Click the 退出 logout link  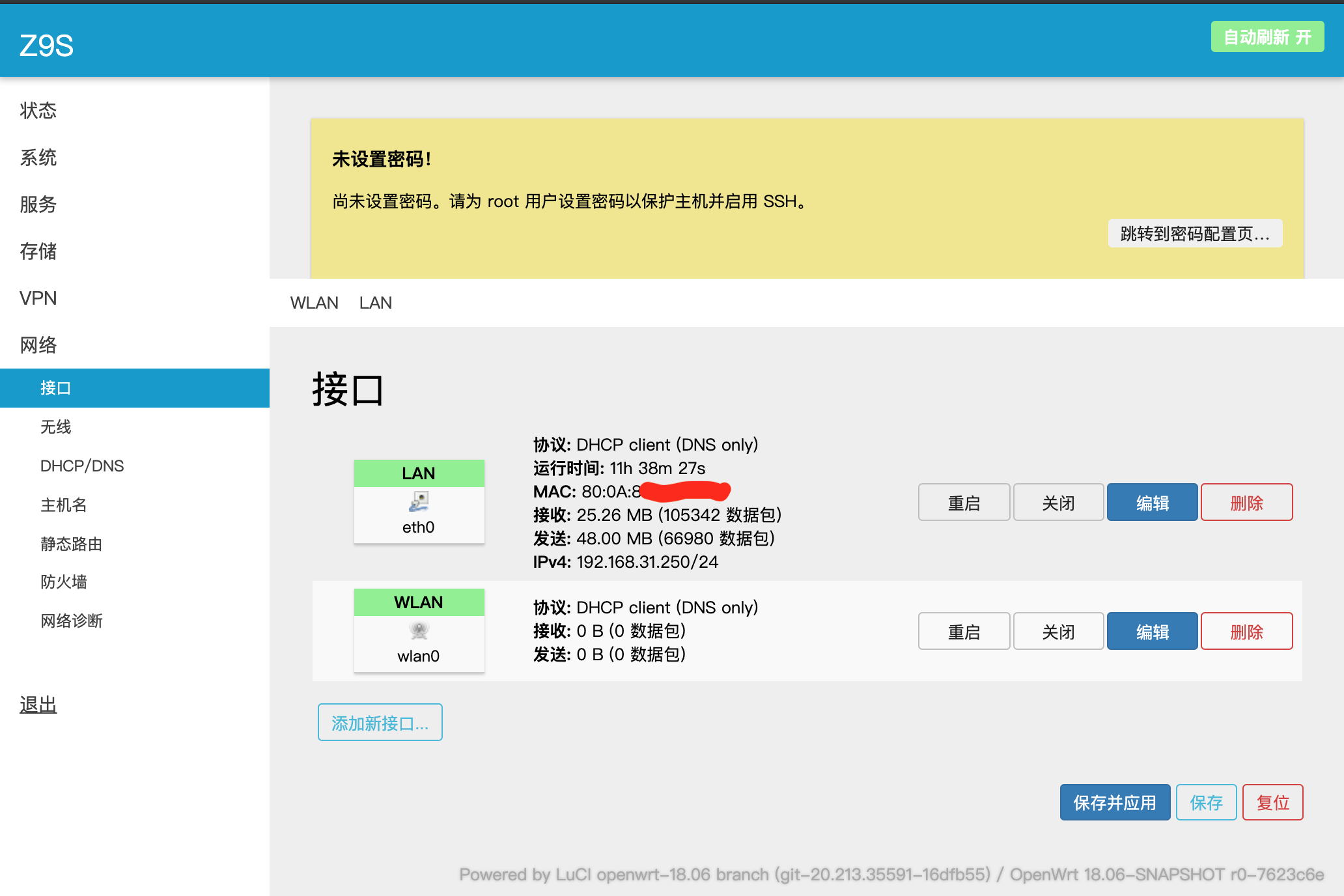point(38,705)
